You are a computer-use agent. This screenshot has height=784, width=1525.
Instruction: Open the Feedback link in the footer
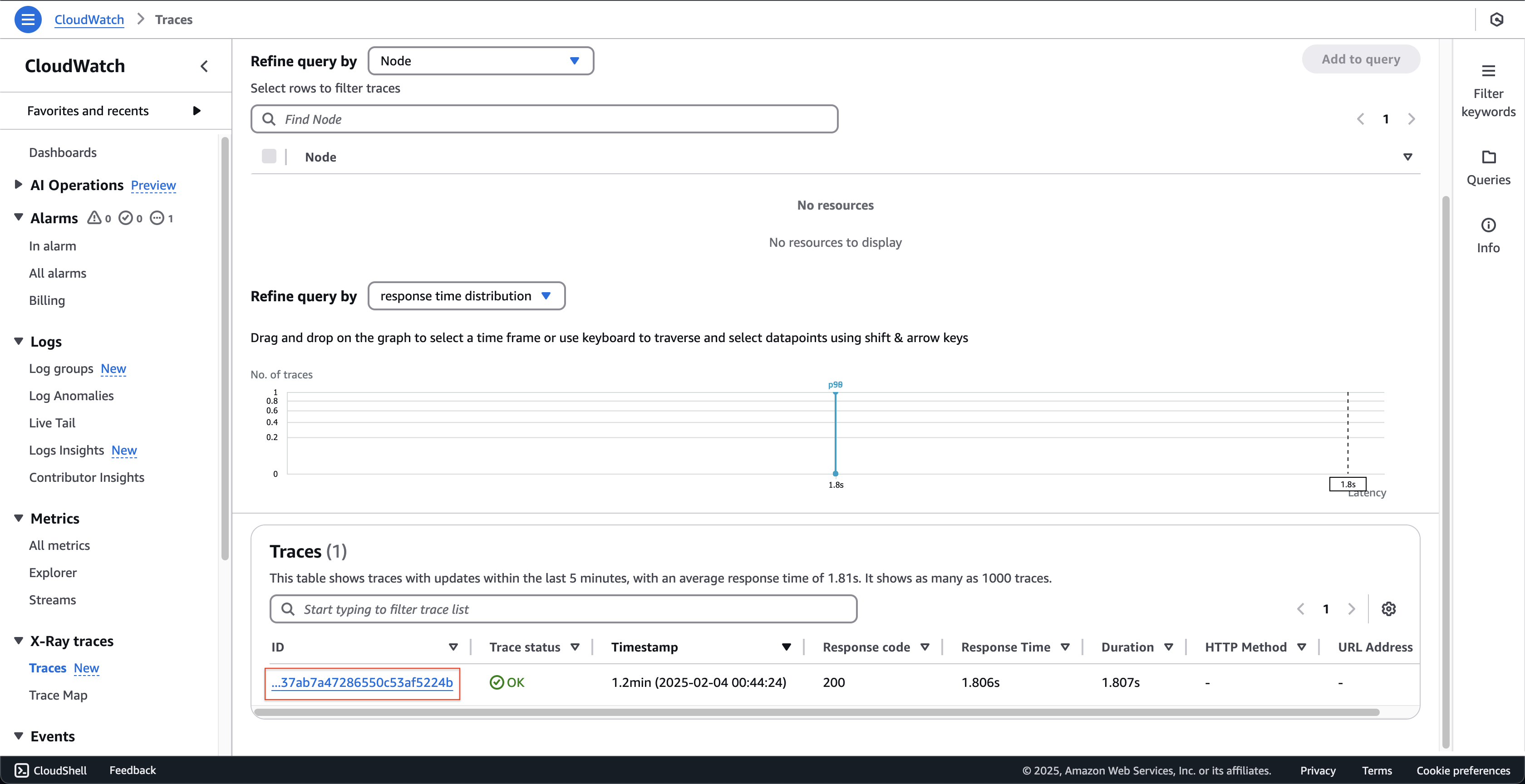[133, 770]
